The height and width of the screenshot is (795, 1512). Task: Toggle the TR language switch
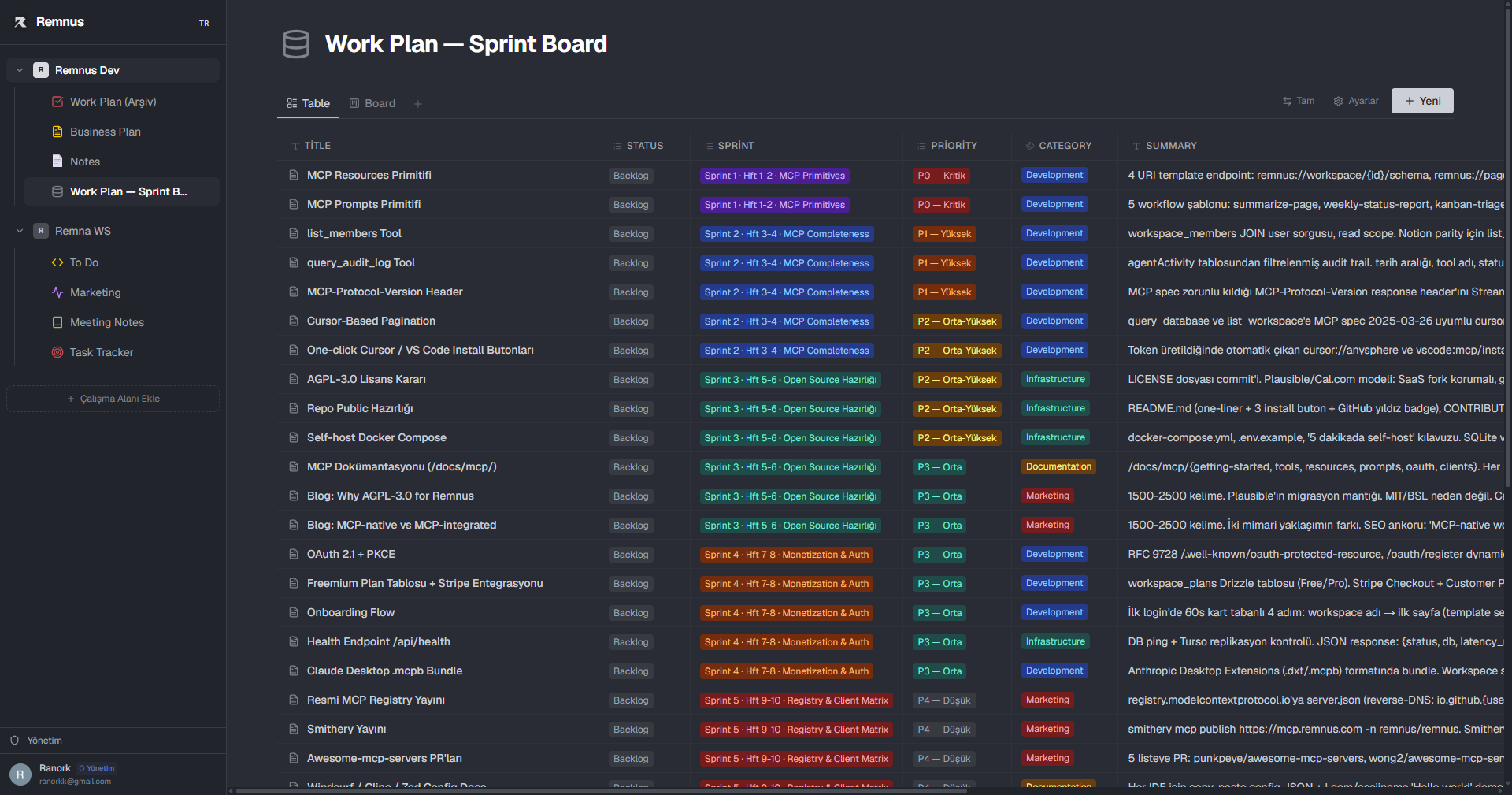(x=204, y=24)
